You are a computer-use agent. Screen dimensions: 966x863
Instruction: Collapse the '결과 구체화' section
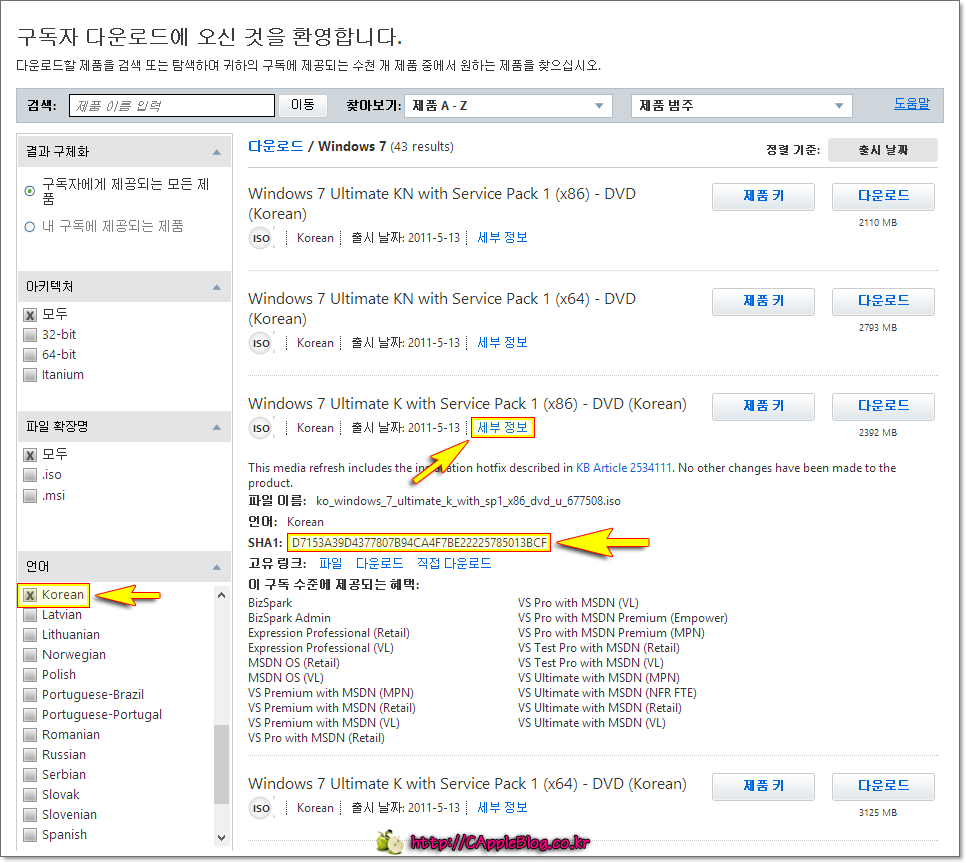coord(216,152)
